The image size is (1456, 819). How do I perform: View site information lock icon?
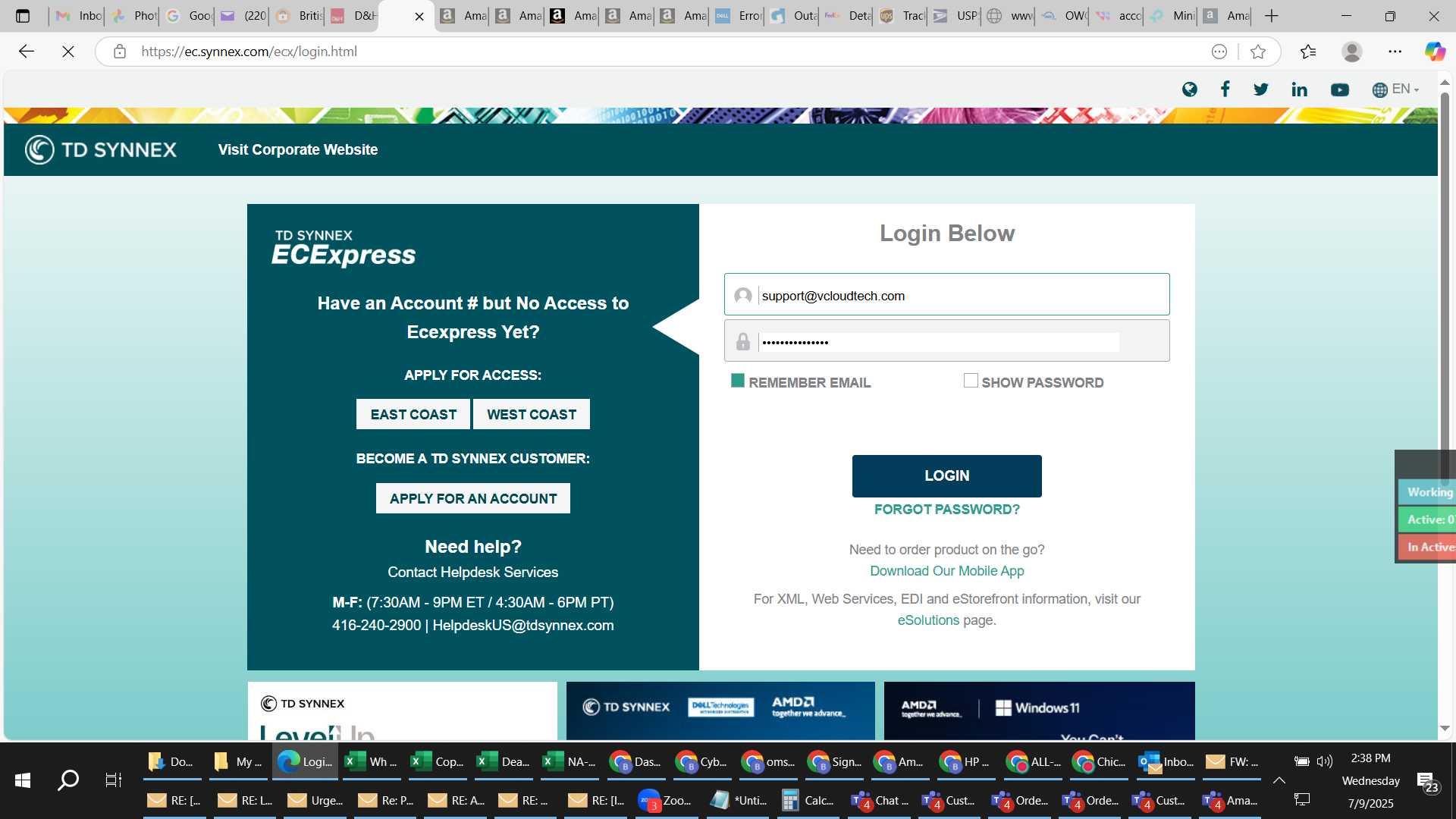119,52
